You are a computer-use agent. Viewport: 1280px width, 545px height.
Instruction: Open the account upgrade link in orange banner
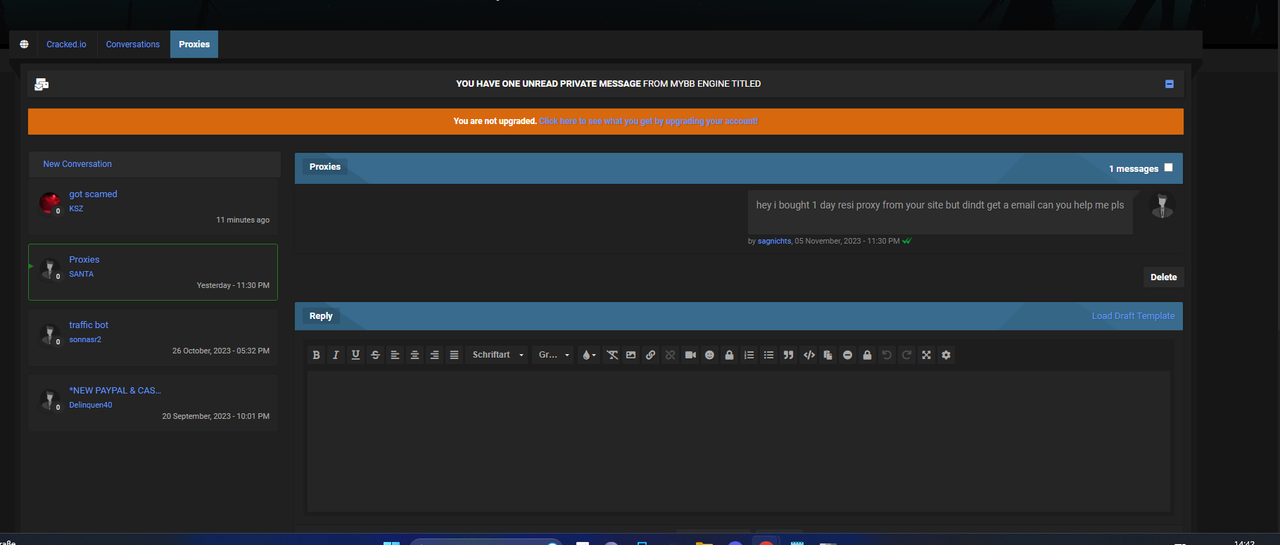pos(648,121)
